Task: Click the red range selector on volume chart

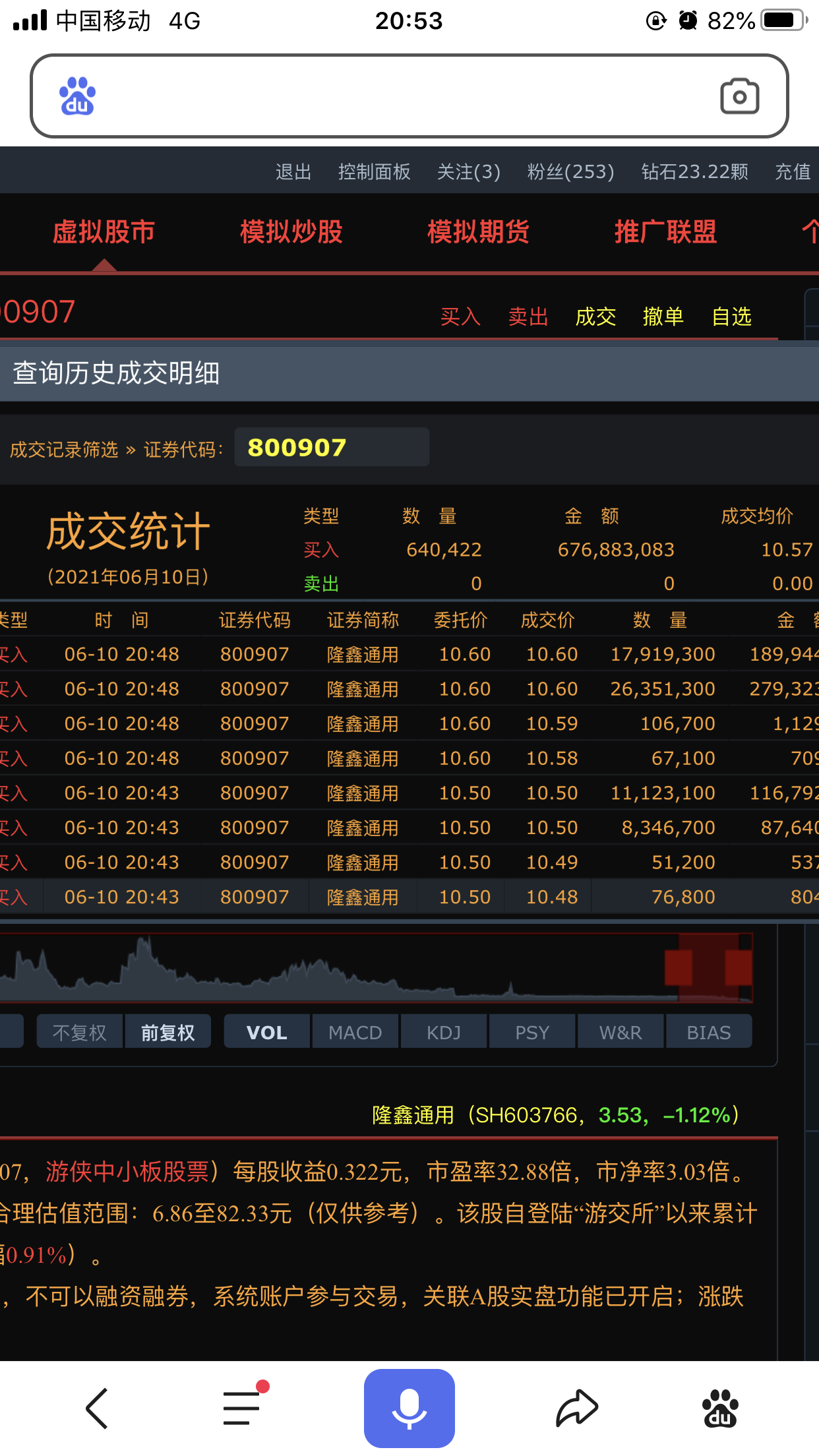Action: point(708,968)
